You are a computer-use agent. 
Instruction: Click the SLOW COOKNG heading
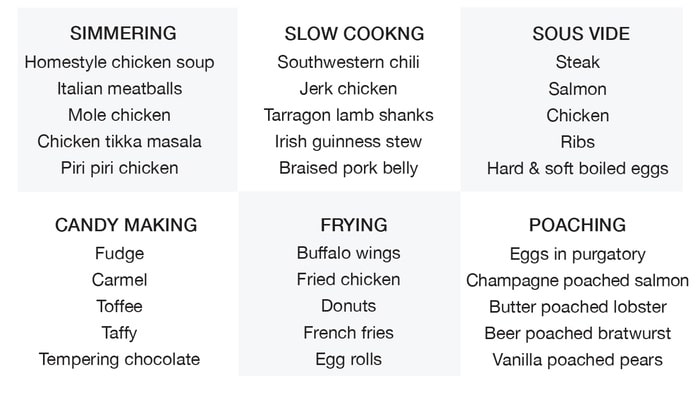click(x=354, y=34)
